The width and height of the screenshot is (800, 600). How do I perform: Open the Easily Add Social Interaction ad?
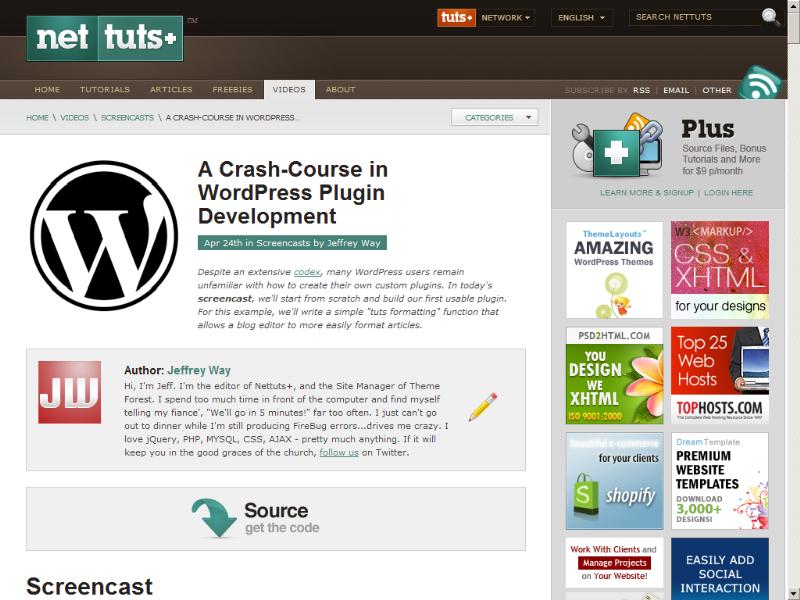(x=720, y=569)
